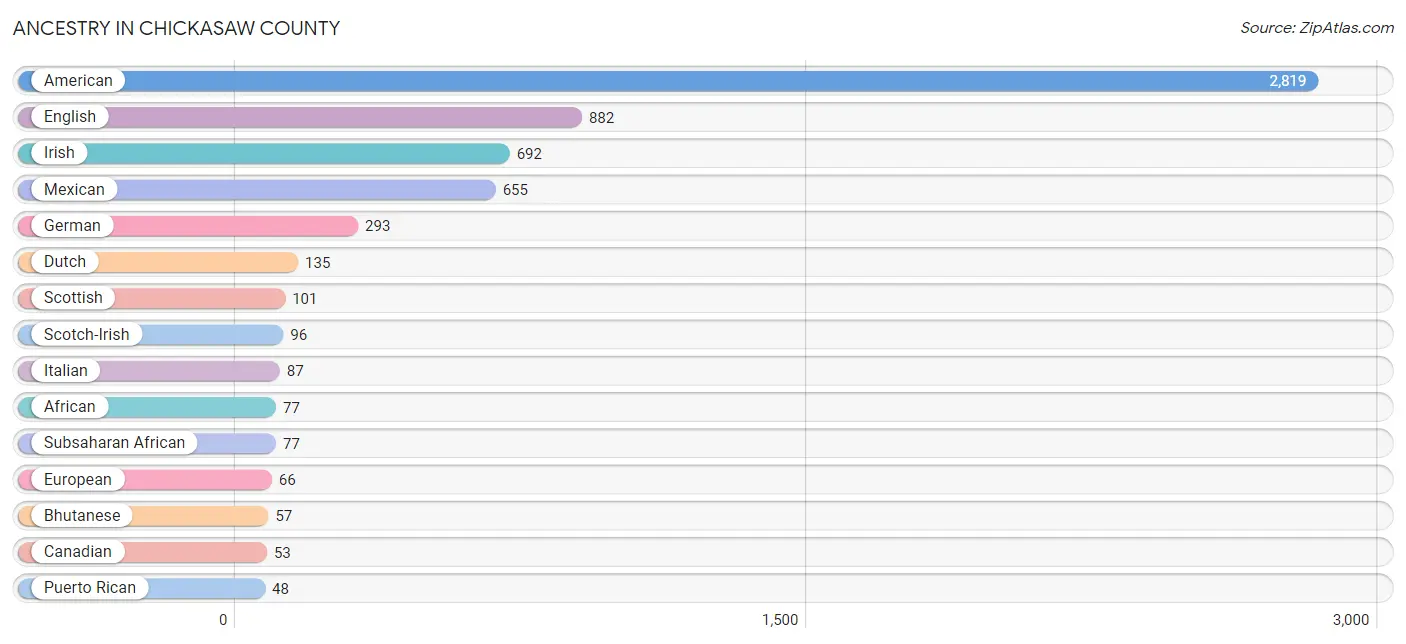Click the Canadian ancestry label

click(78, 551)
